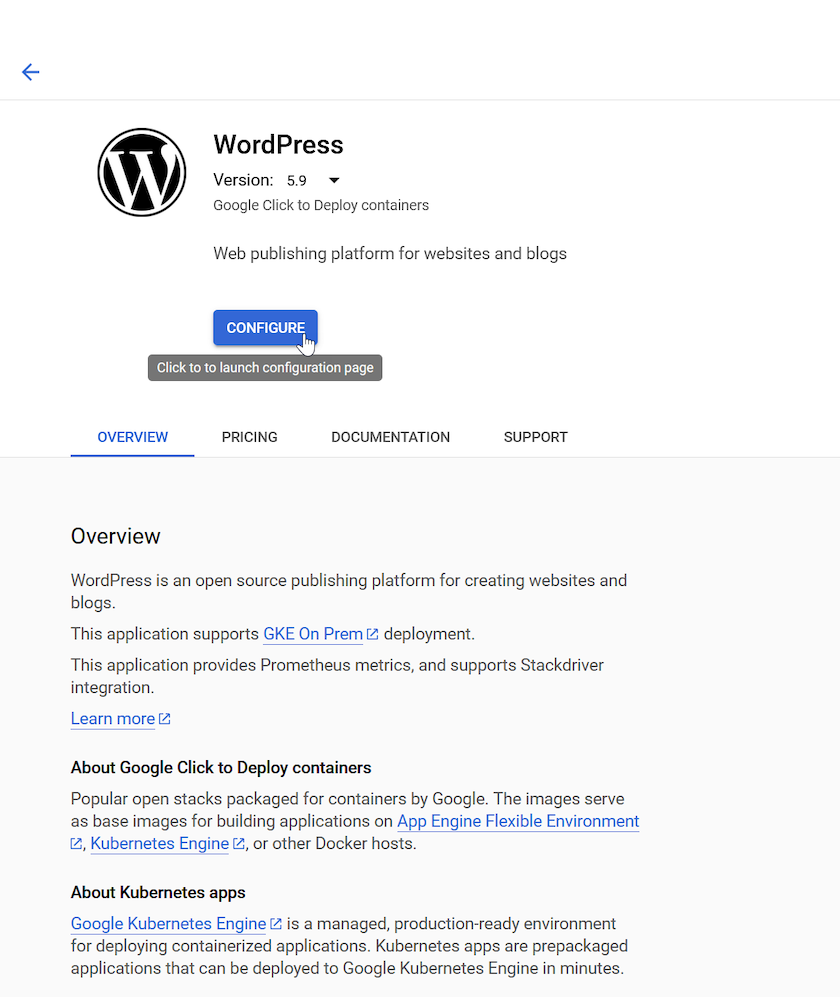Open external icon next to GKE On Prem
The width and height of the screenshot is (840, 997).
(x=373, y=634)
